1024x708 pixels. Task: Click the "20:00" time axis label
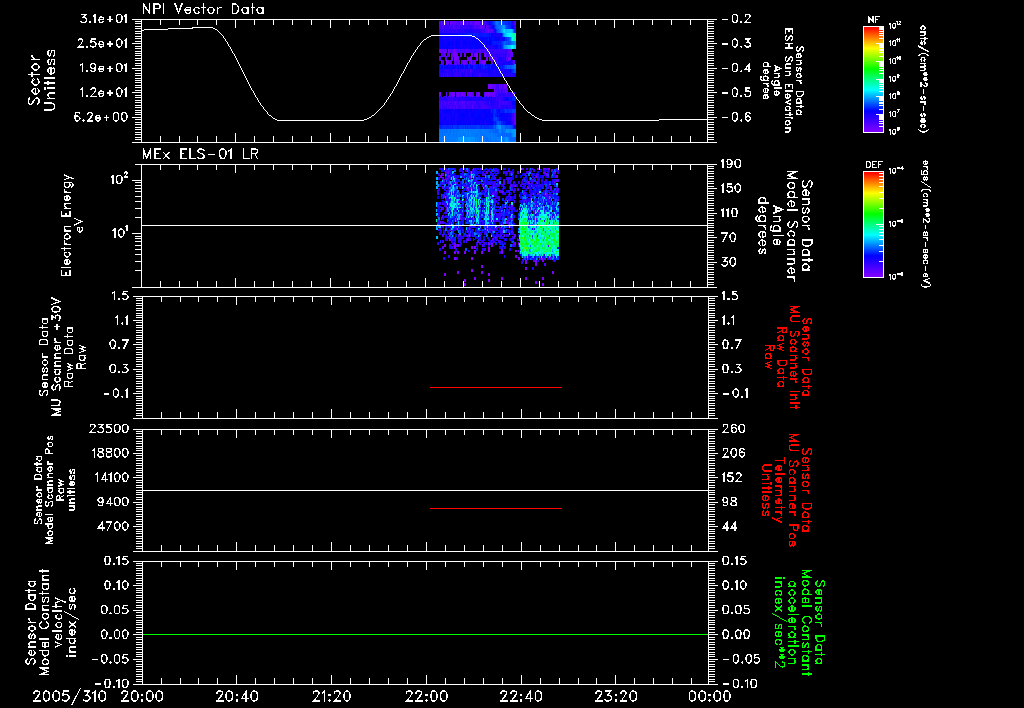(142, 696)
